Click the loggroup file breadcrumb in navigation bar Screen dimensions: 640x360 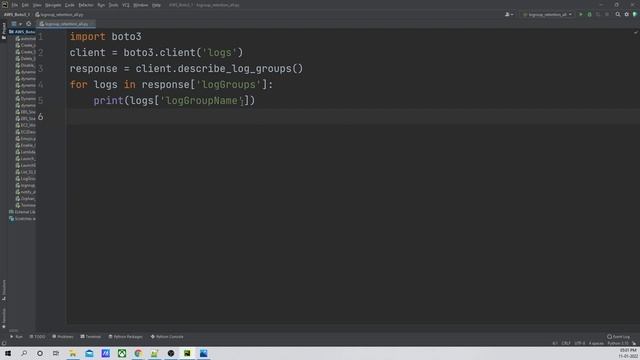60,14
